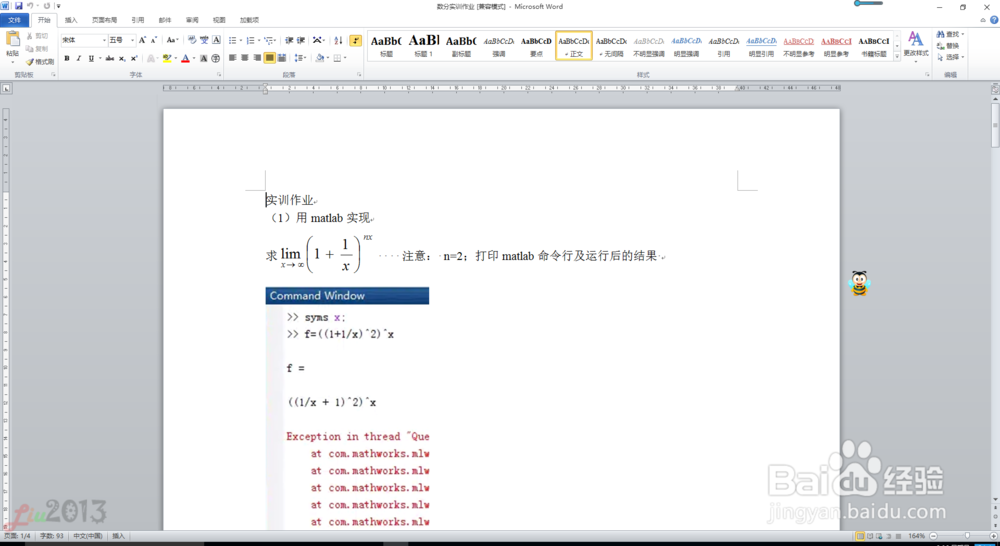Screen dimensions: 1000x546
Task: Apply the 无间隔 (No Spacing) style
Action: pyautogui.click(x=611, y=45)
